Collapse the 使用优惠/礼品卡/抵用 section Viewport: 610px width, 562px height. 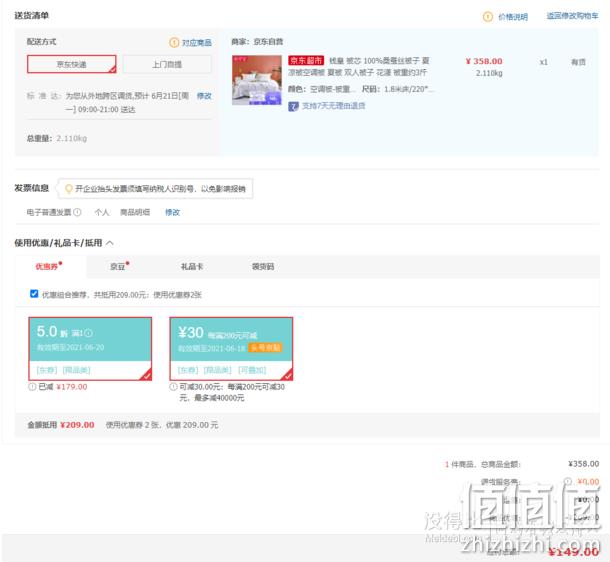(x=110, y=243)
